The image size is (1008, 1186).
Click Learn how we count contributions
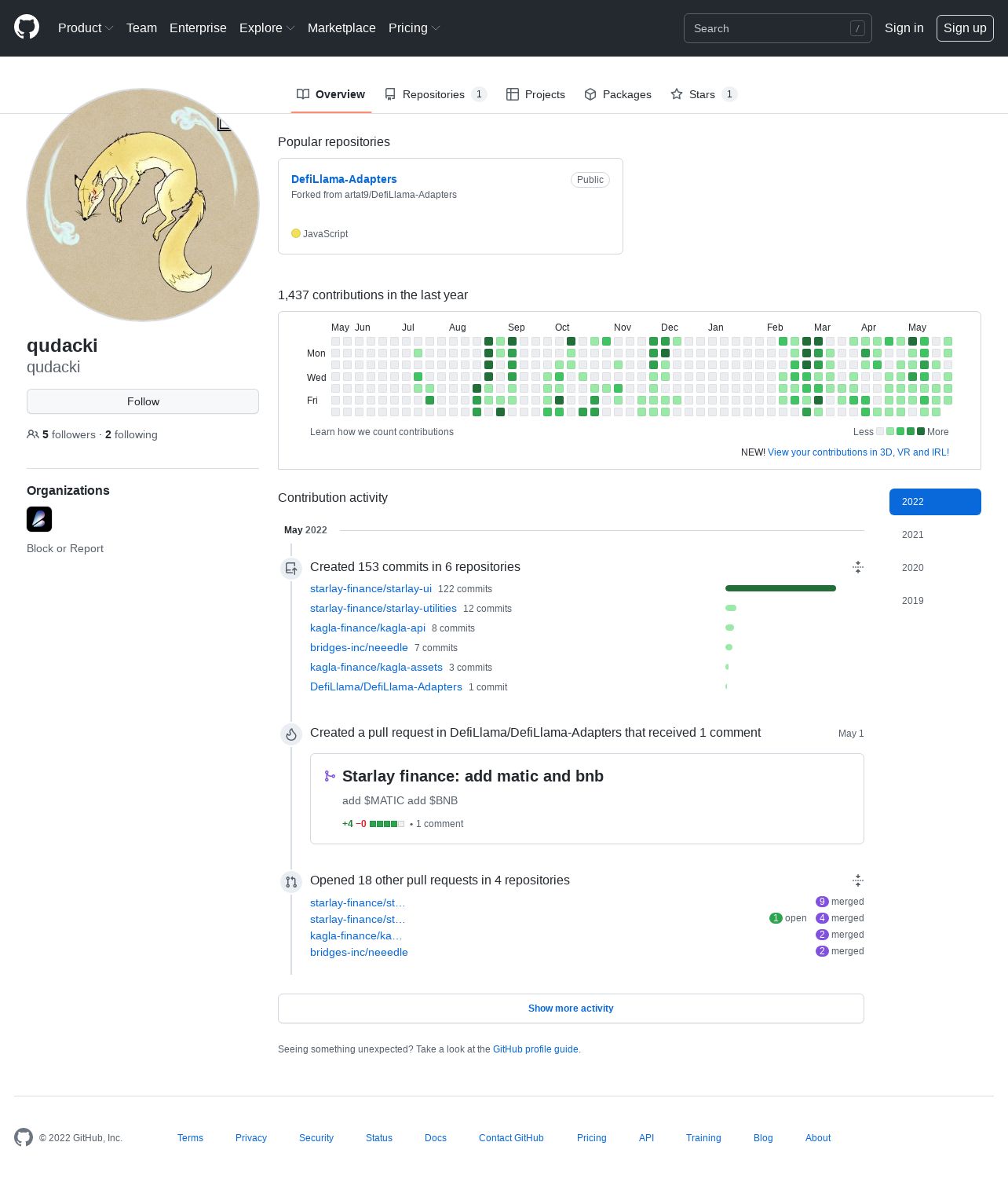pos(382,432)
